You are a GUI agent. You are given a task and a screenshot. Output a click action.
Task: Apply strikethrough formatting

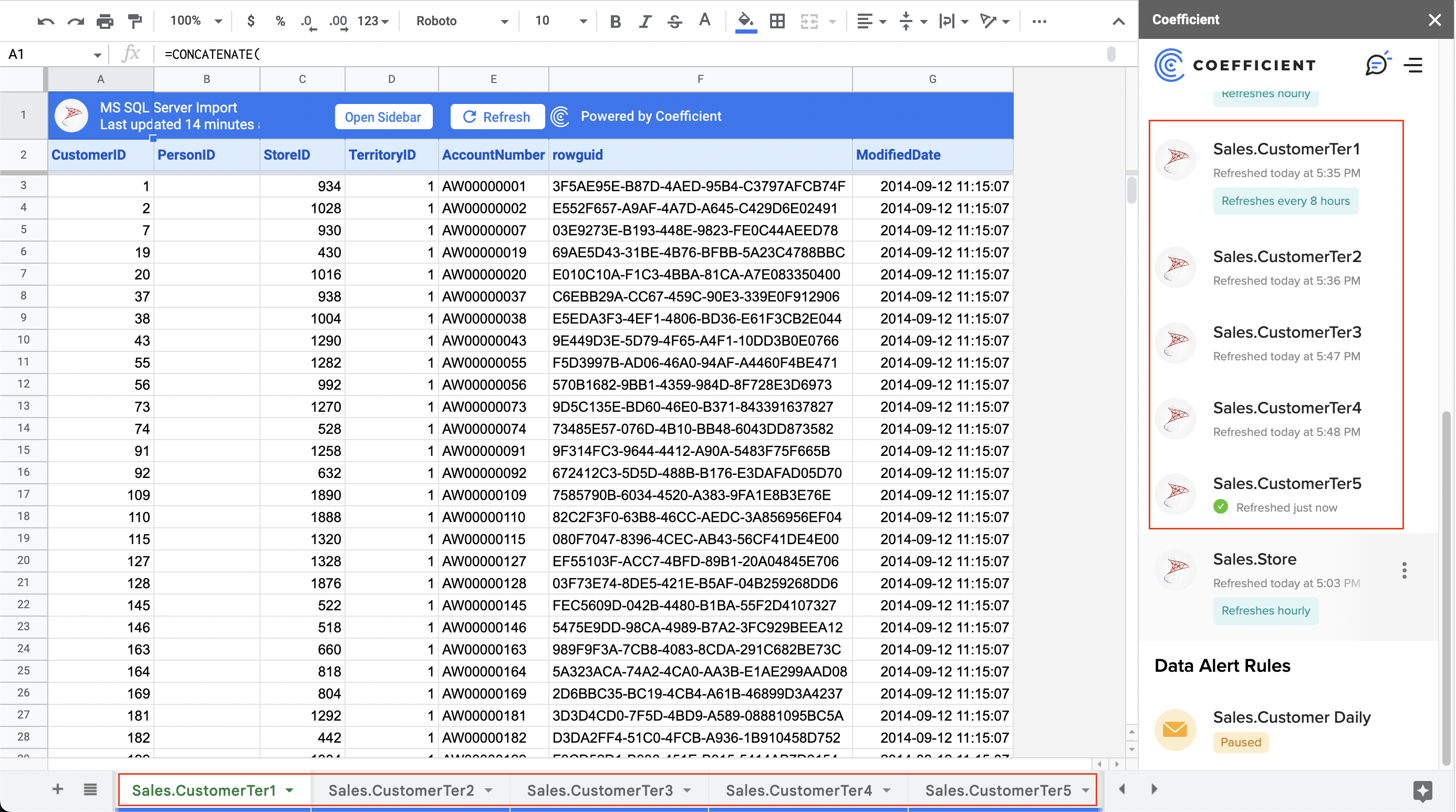pyautogui.click(x=674, y=21)
